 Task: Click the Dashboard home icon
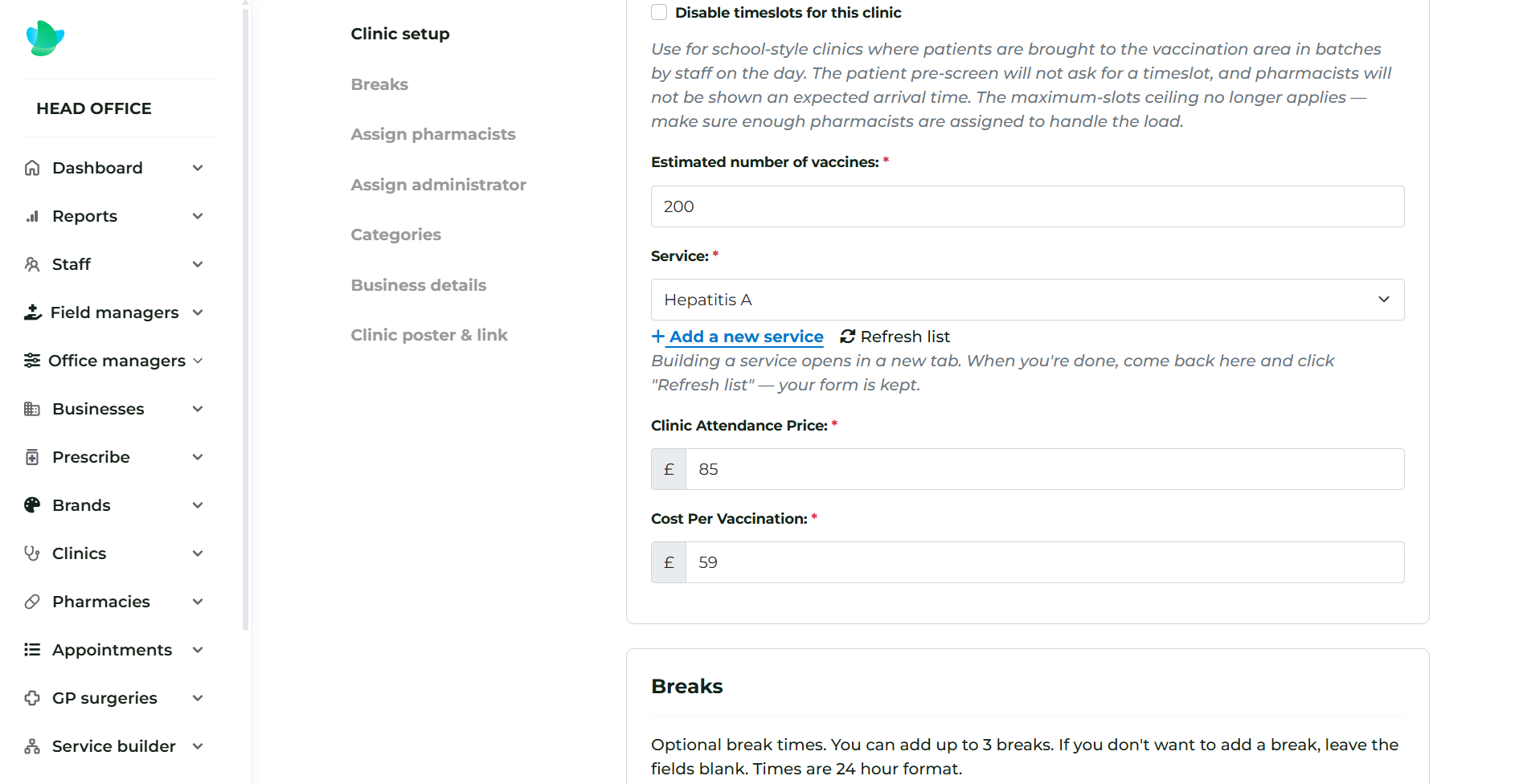tap(32, 168)
